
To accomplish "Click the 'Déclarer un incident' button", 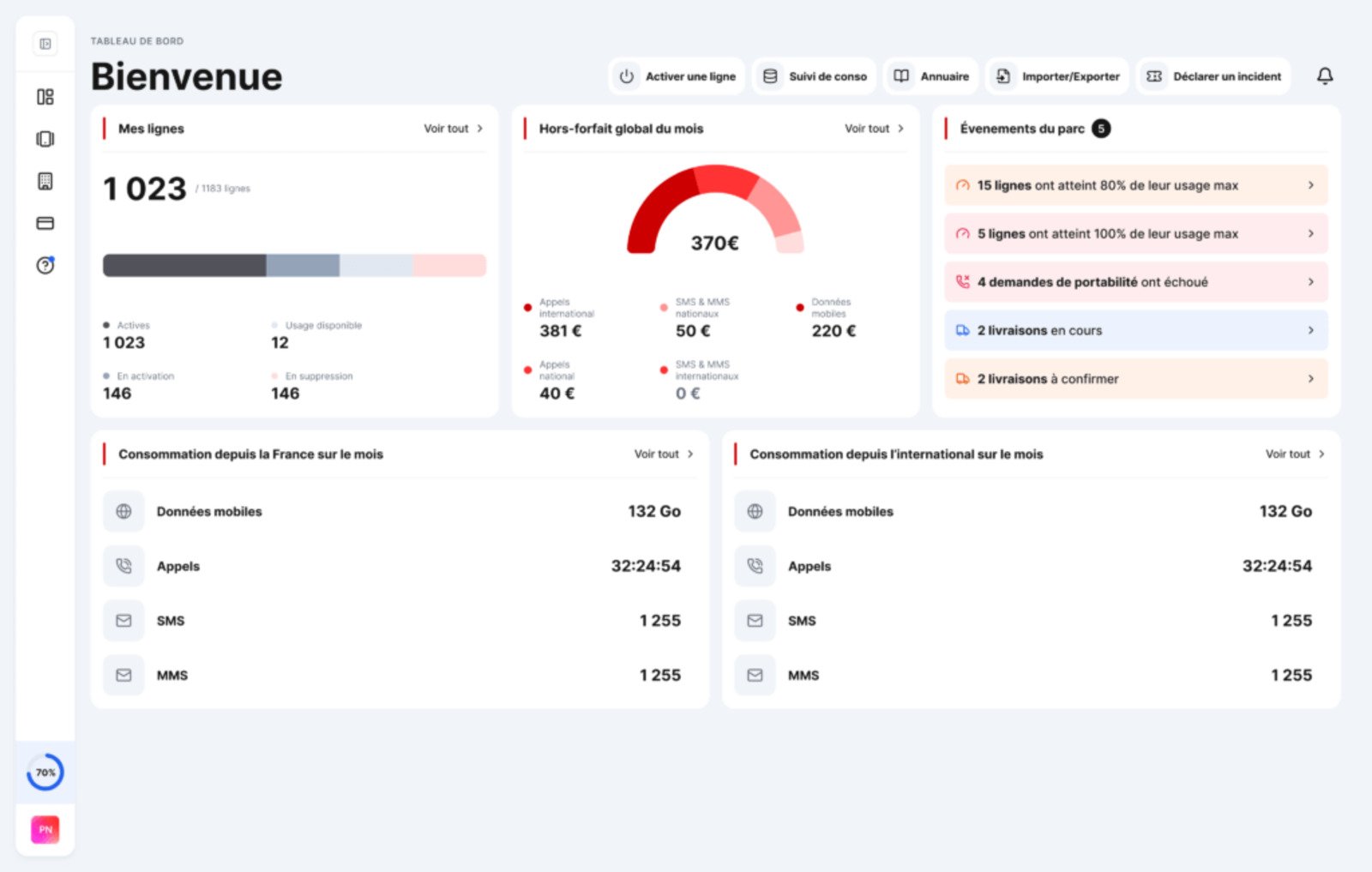I will pos(1212,75).
